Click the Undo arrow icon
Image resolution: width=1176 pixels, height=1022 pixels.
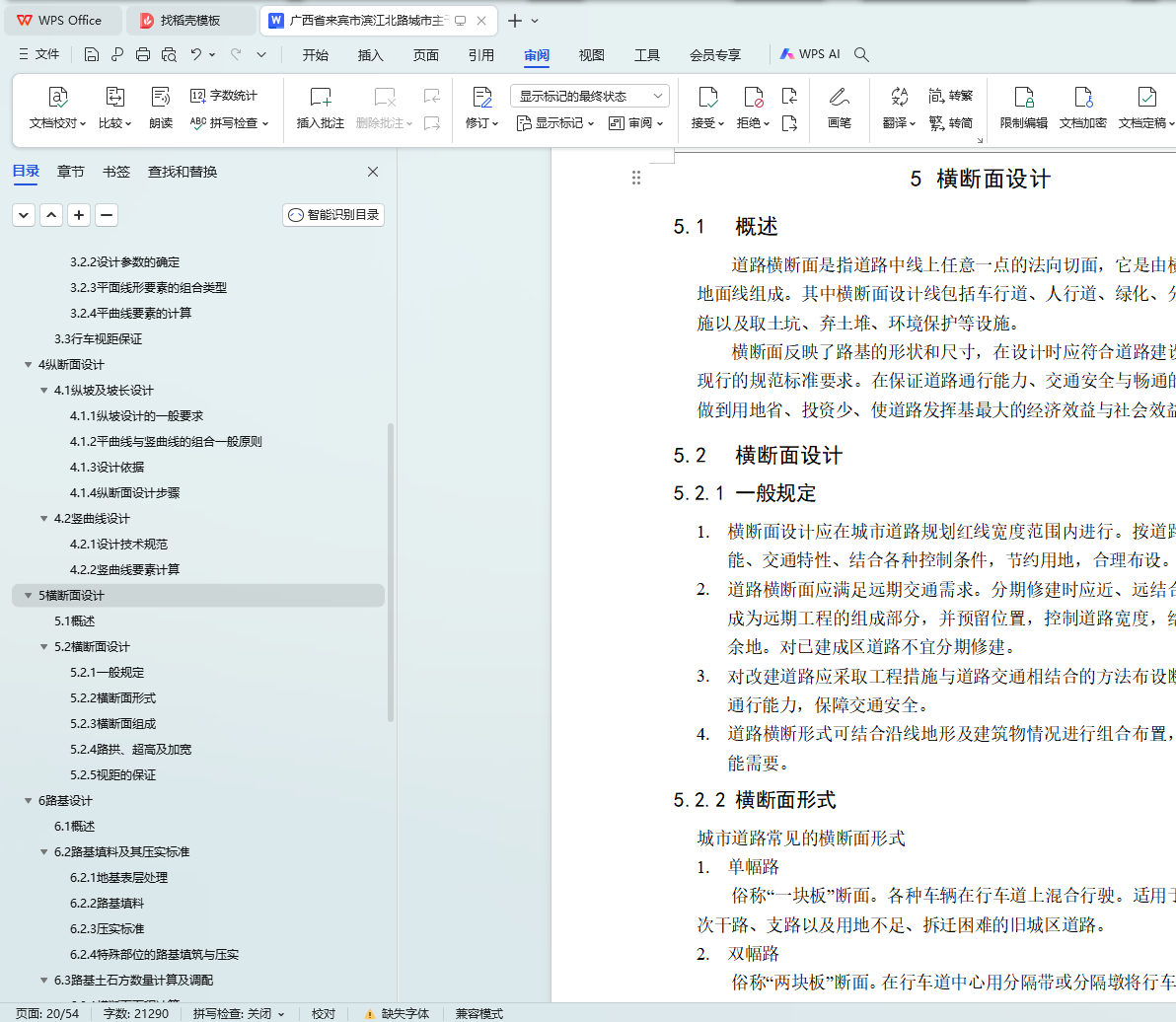click(x=195, y=54)
